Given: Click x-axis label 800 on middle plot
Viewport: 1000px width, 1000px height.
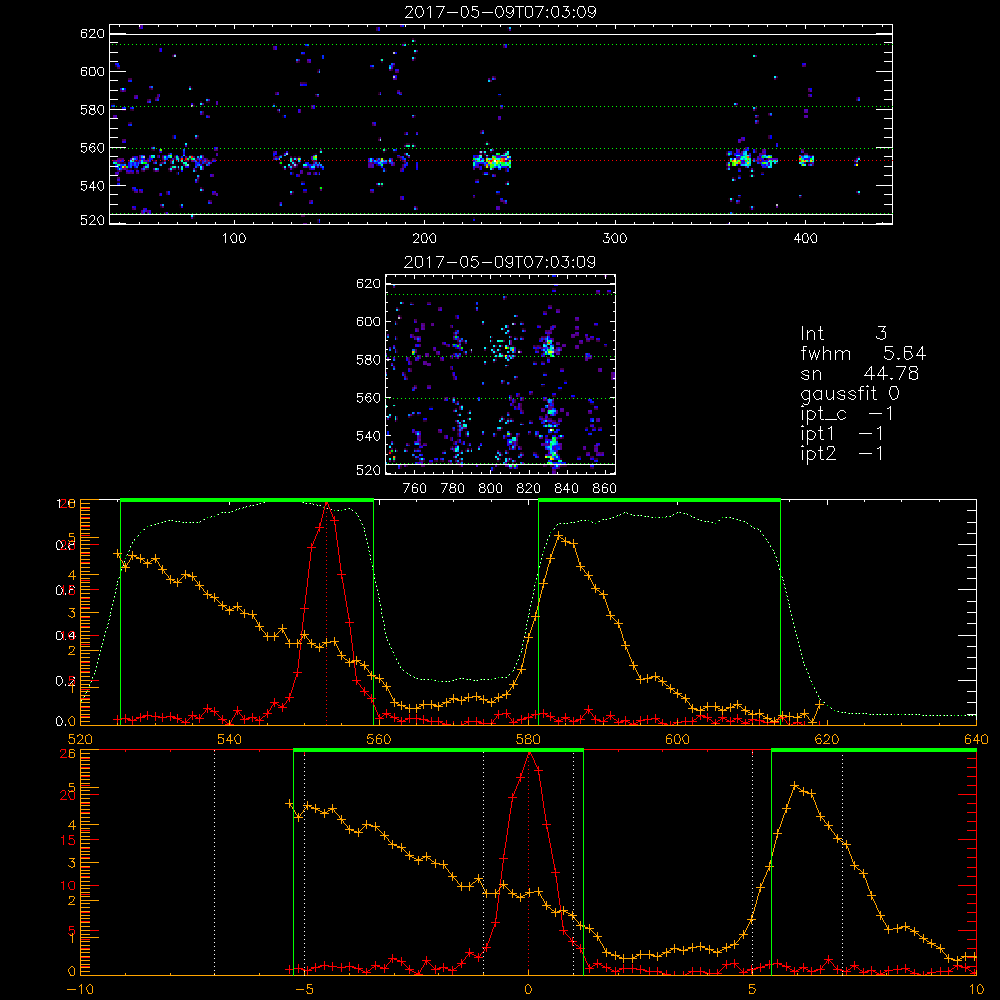Looking at the screenshot, I should tap(490, 489).
